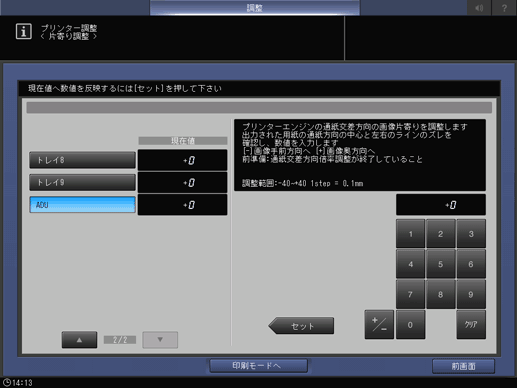Apply the value with セット button
This screenshot has height=388, width=517.
[301, 326]
